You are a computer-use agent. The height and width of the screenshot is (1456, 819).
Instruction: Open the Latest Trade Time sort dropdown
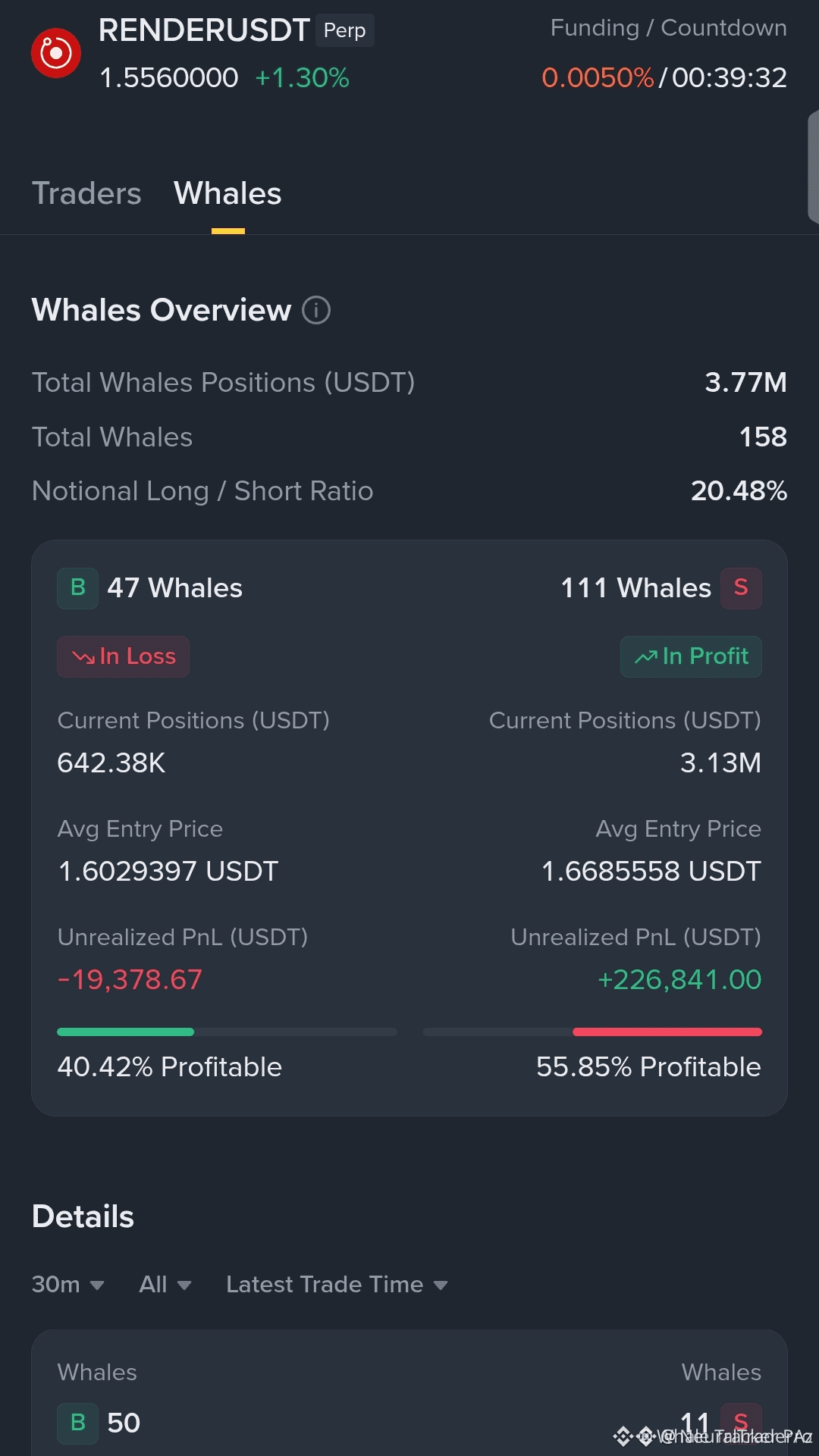coord(337,1285)
